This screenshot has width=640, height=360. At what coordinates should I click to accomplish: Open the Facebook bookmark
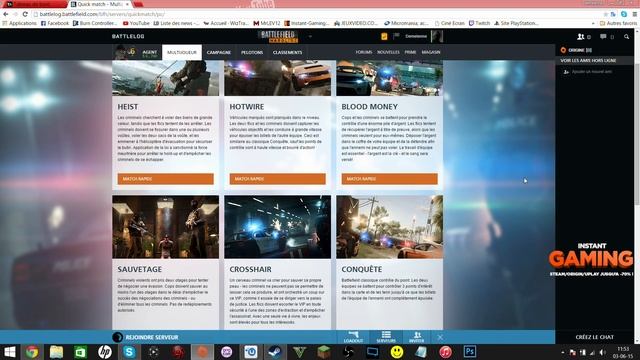pyautogui.click(x=55, y=23)
